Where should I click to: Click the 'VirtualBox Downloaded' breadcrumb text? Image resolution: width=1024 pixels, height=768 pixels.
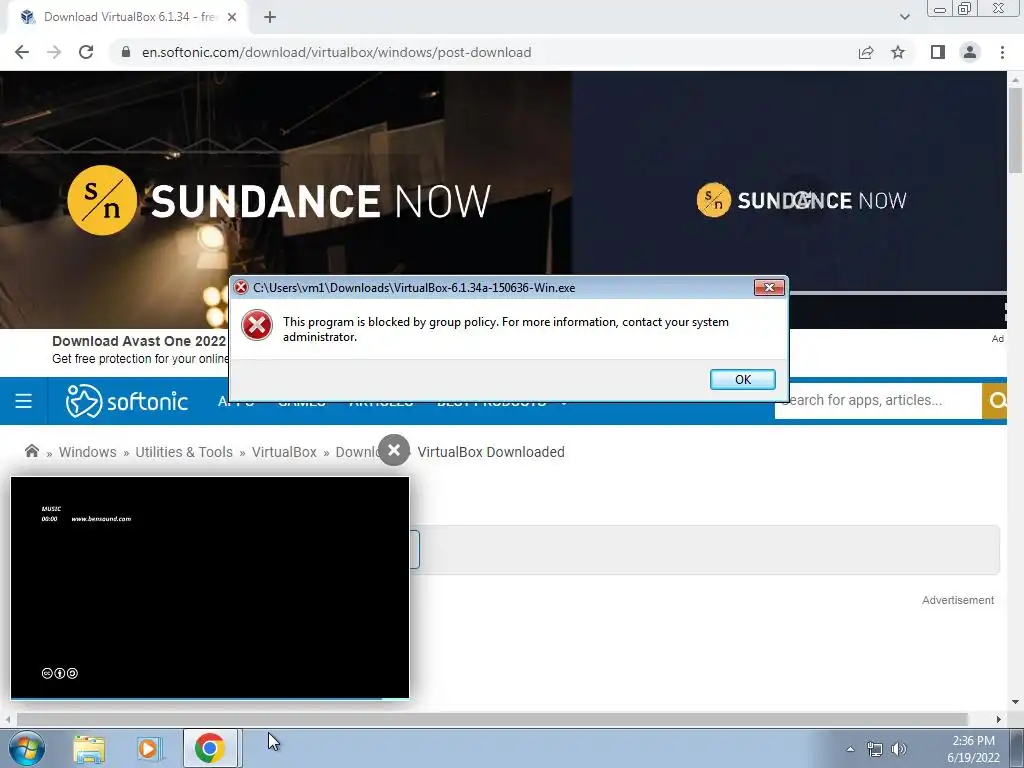[491, 452]
